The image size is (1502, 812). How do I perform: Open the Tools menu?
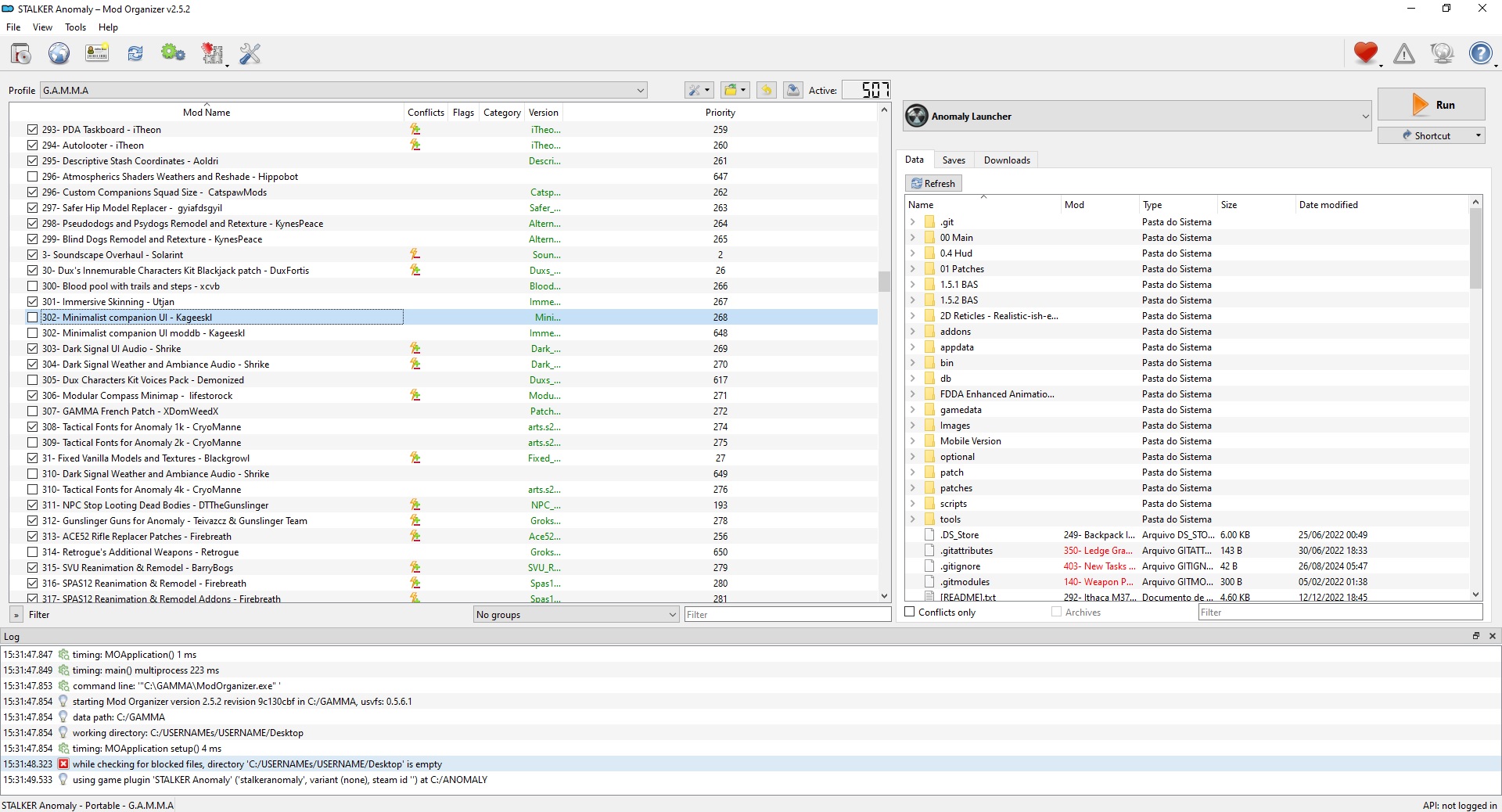click(x=76, y=27)
